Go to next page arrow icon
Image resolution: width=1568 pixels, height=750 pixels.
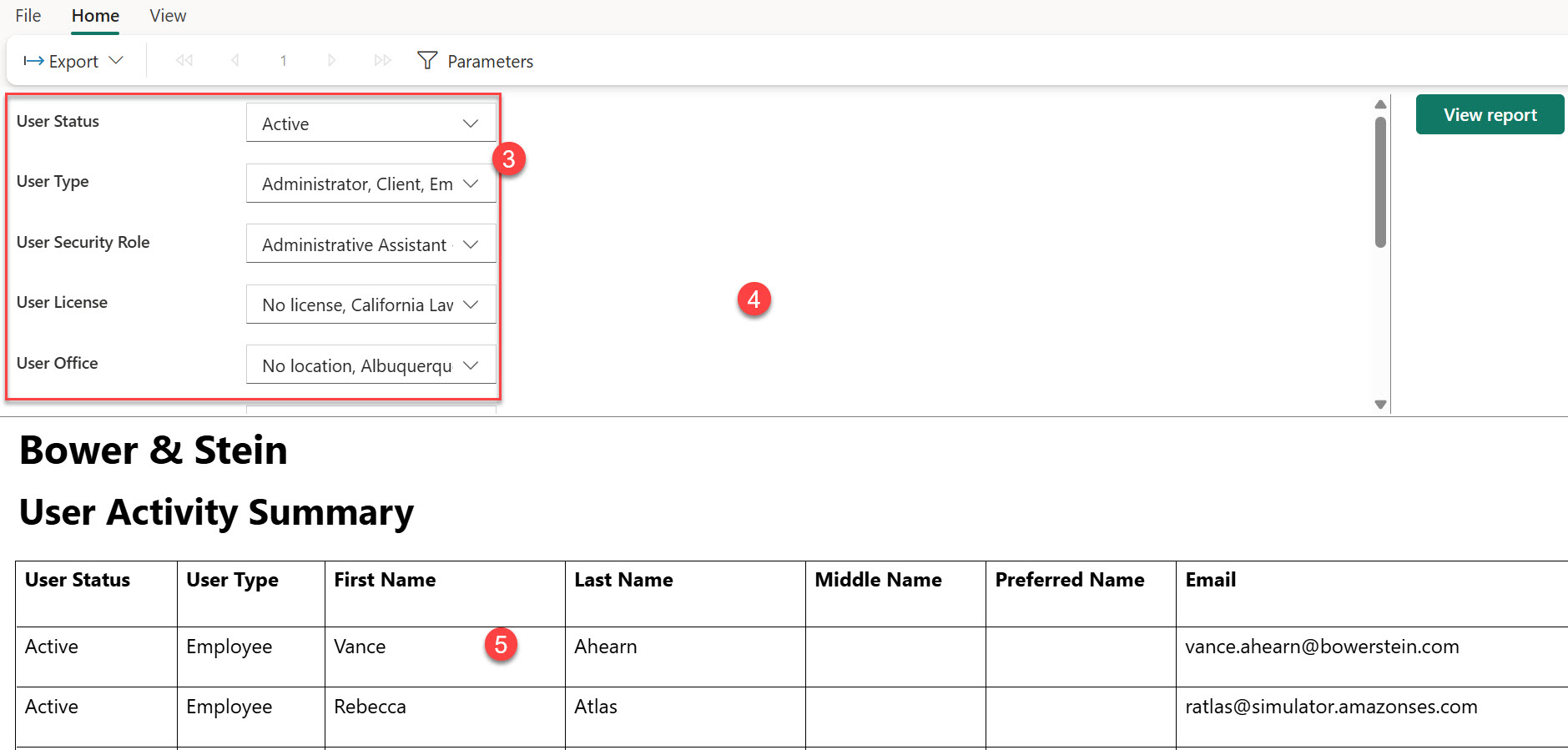[x=332, y=61]
